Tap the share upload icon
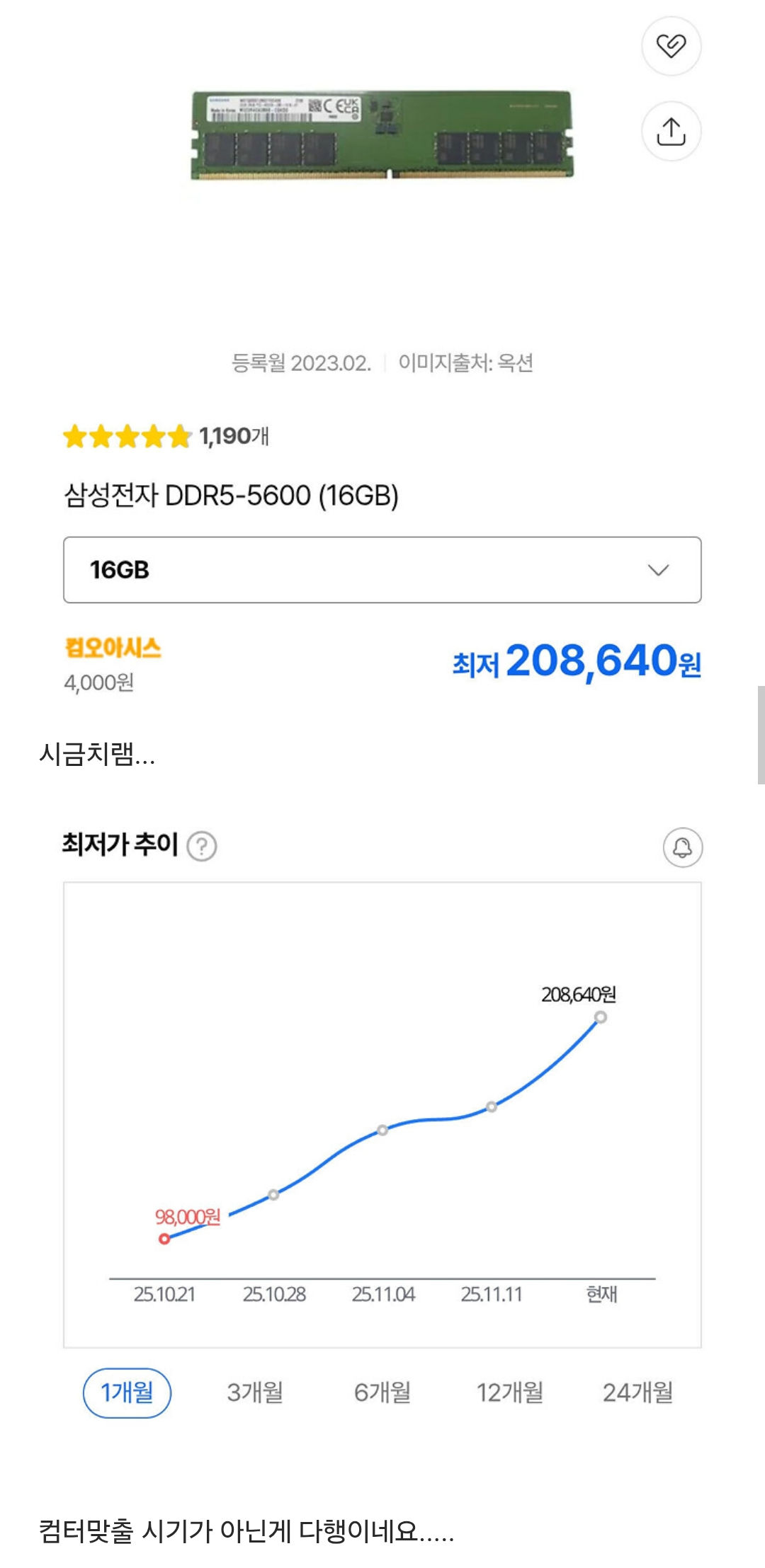Viewport: 765px width, 1568px height. coord(671,132)
